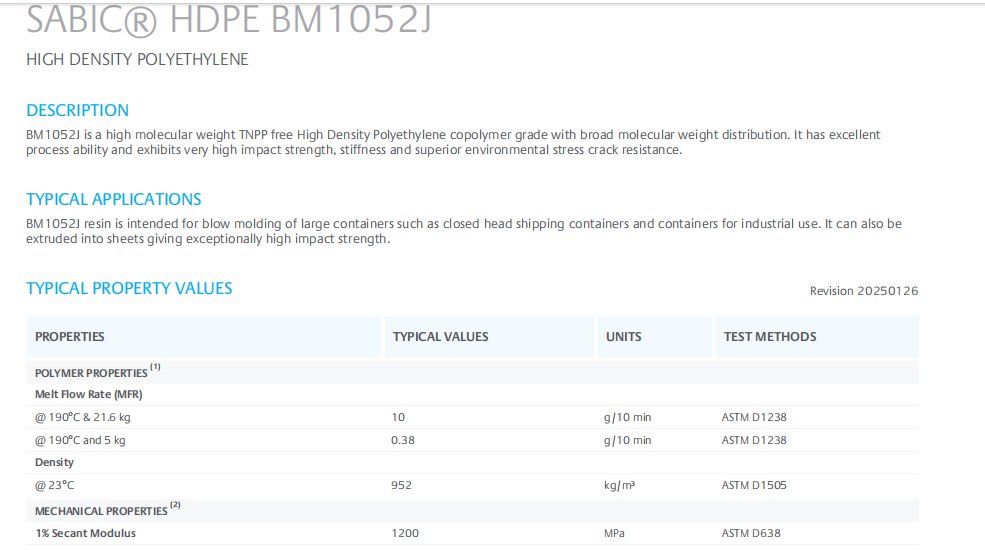Click the value 1200

point(405,534)
